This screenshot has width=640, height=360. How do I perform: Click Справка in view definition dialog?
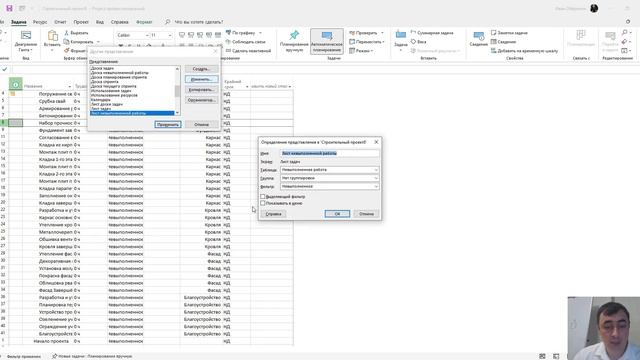pos(273,214)
